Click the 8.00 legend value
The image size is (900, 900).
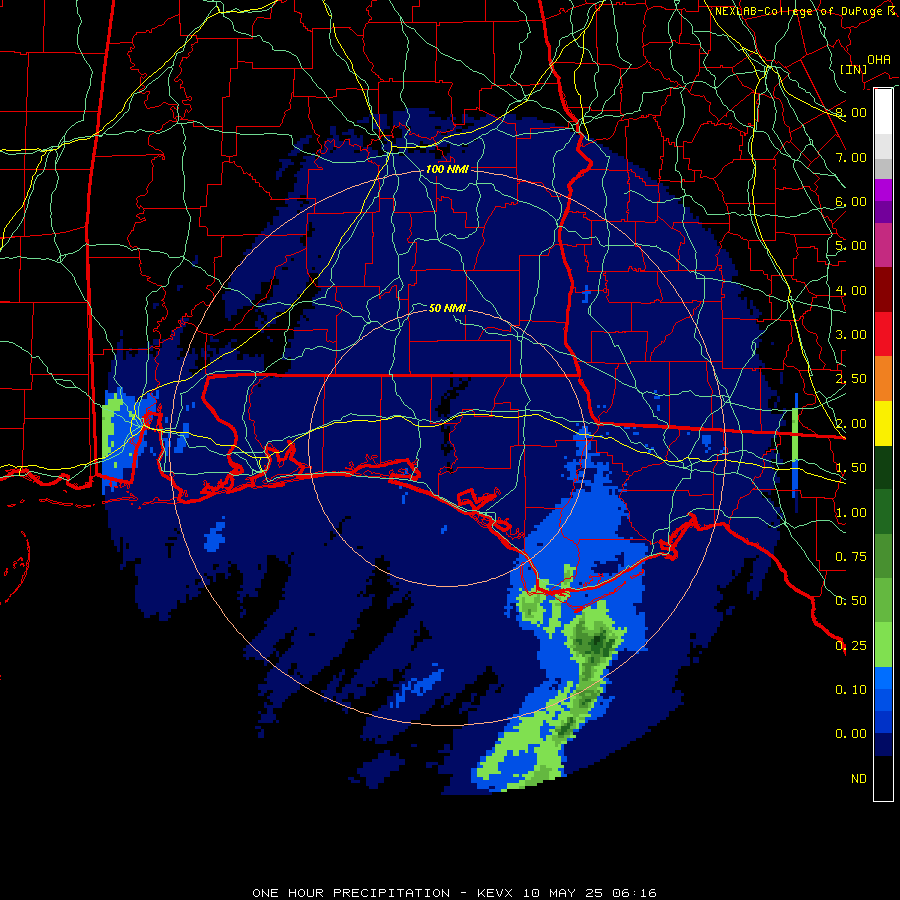coord(851,112)
